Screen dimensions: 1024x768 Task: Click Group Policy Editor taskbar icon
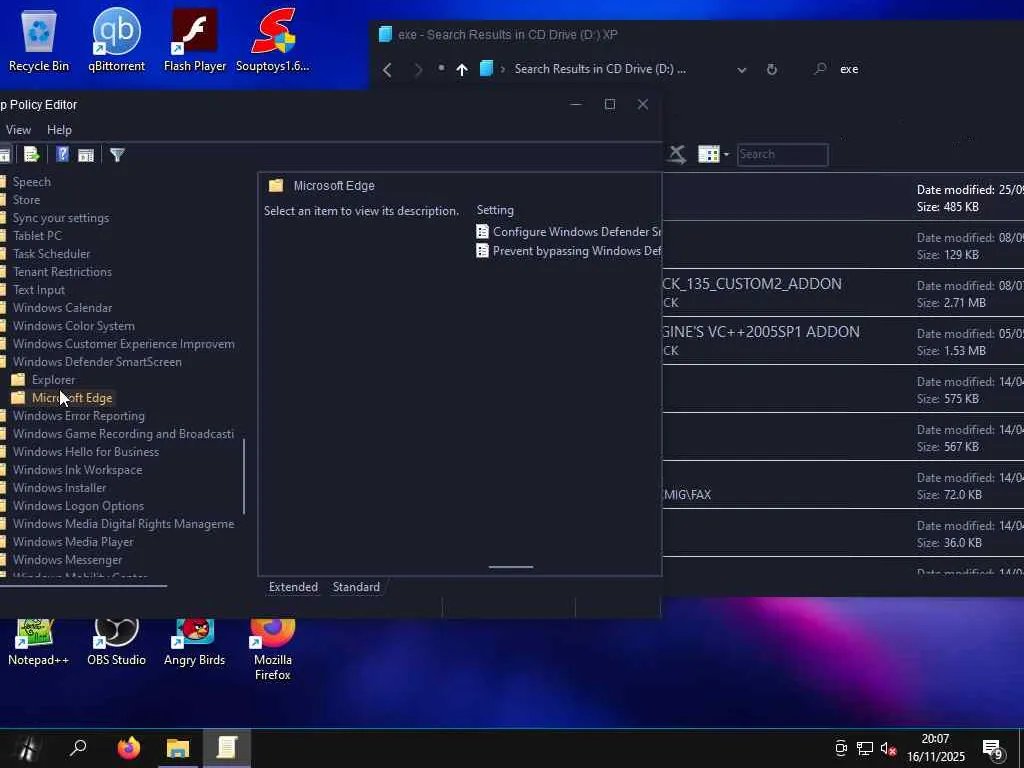(227, 748)
